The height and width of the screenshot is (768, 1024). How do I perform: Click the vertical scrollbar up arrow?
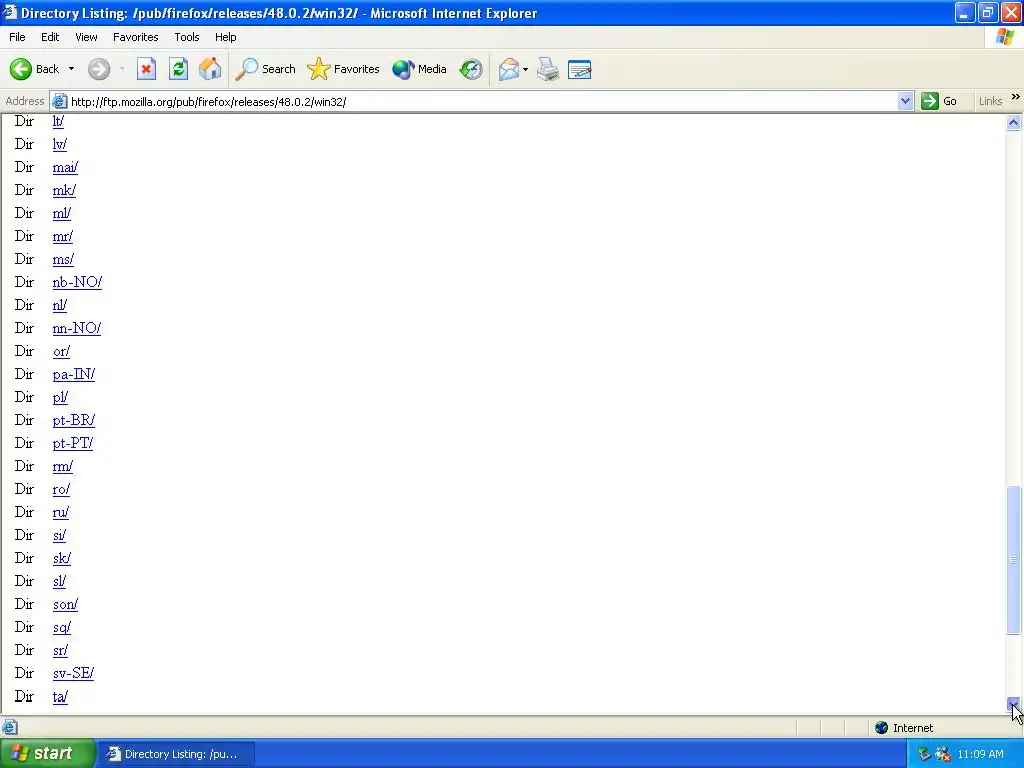pos(1014,122)
